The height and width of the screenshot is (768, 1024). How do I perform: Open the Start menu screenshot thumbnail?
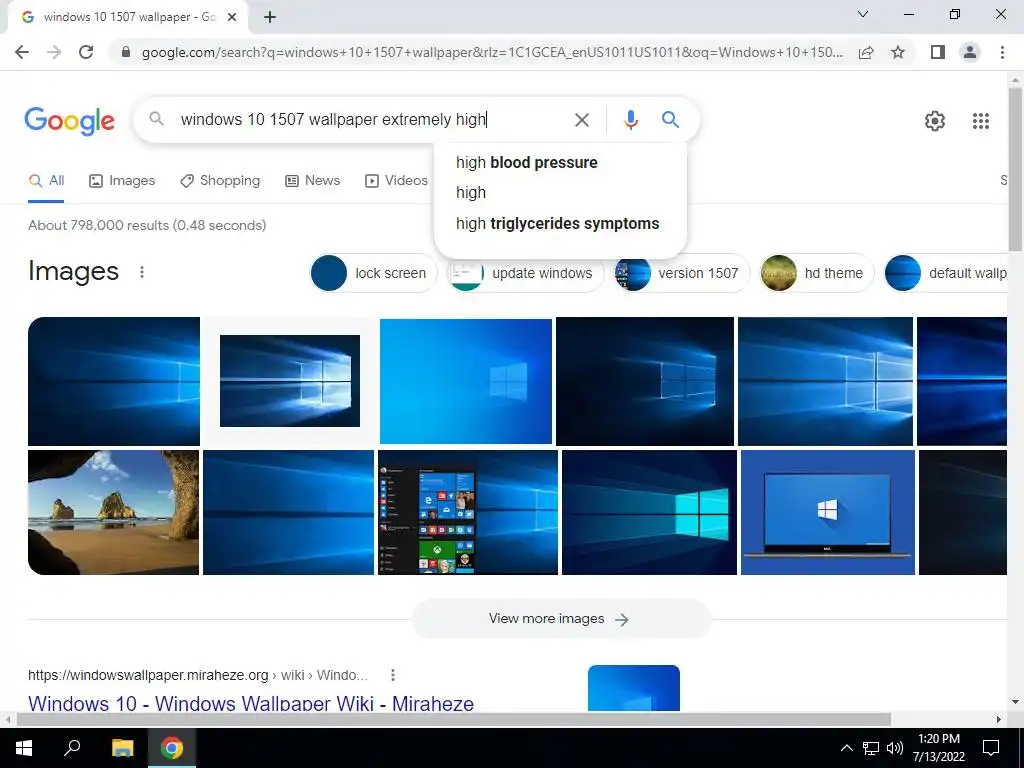click(x=468, y=513)
